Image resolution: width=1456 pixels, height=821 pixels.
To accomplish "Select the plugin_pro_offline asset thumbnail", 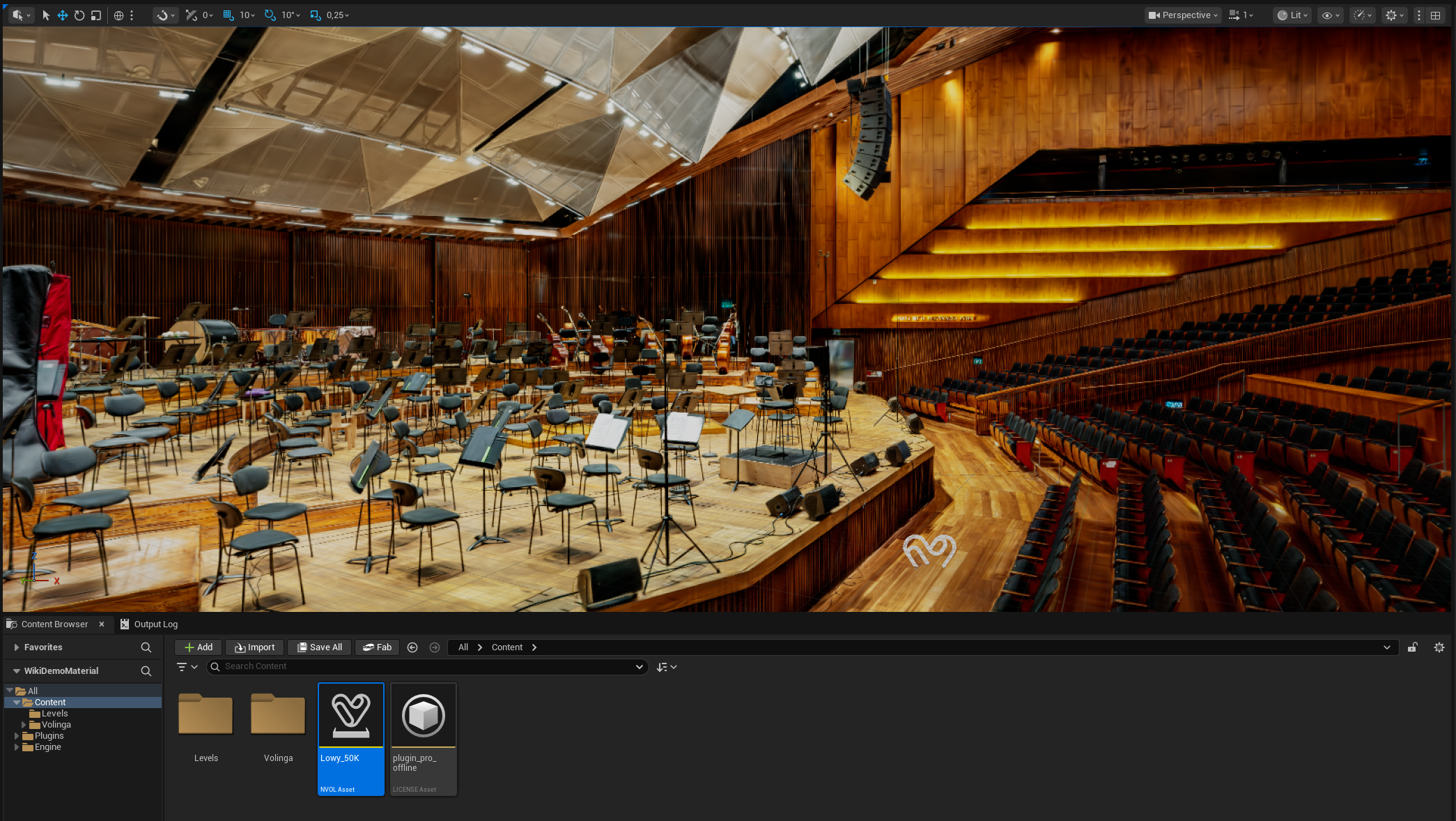I will coord(424,716).
